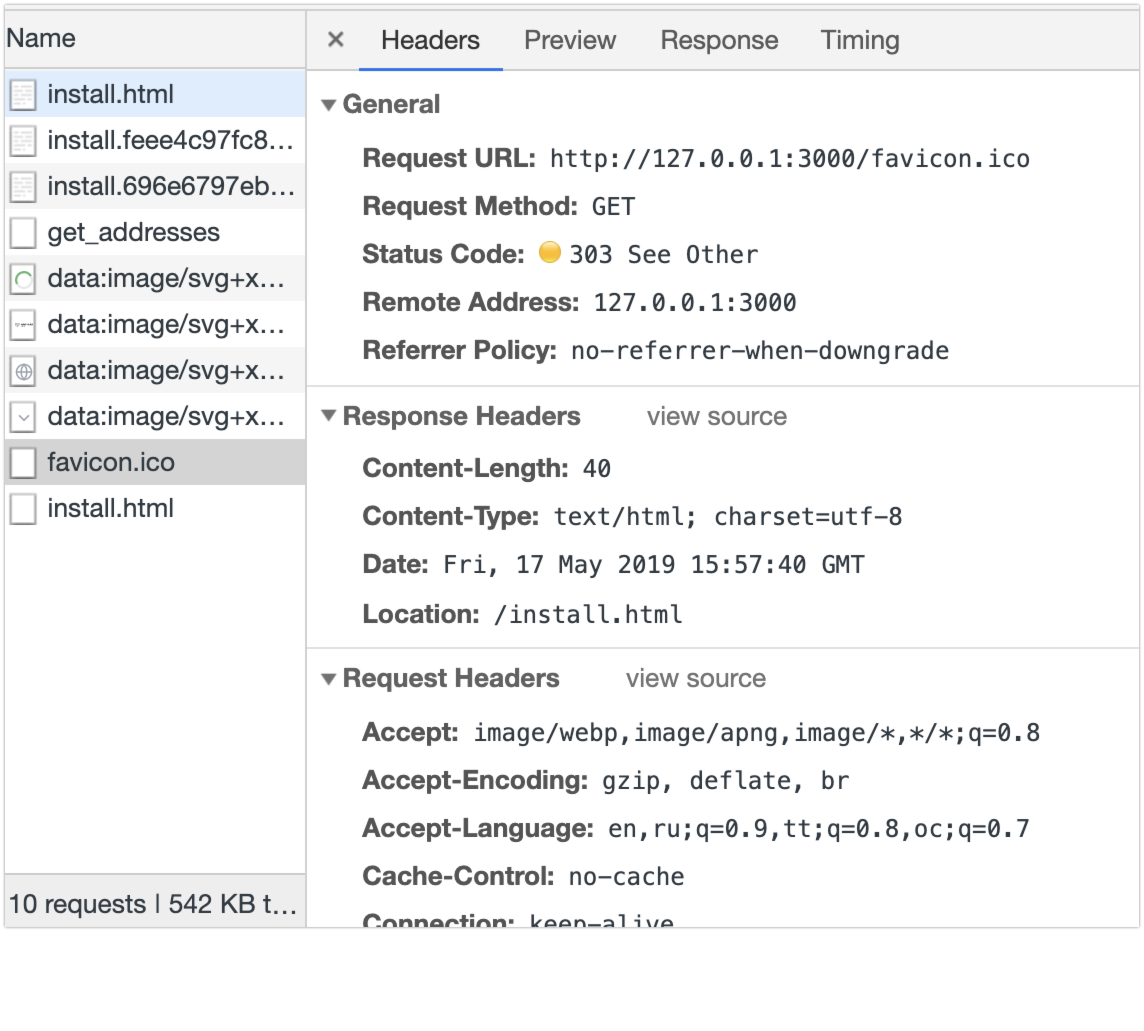Open the Timing tab
The height and width of the screenshot is (1031, 1144).
(x=859, y=40)
